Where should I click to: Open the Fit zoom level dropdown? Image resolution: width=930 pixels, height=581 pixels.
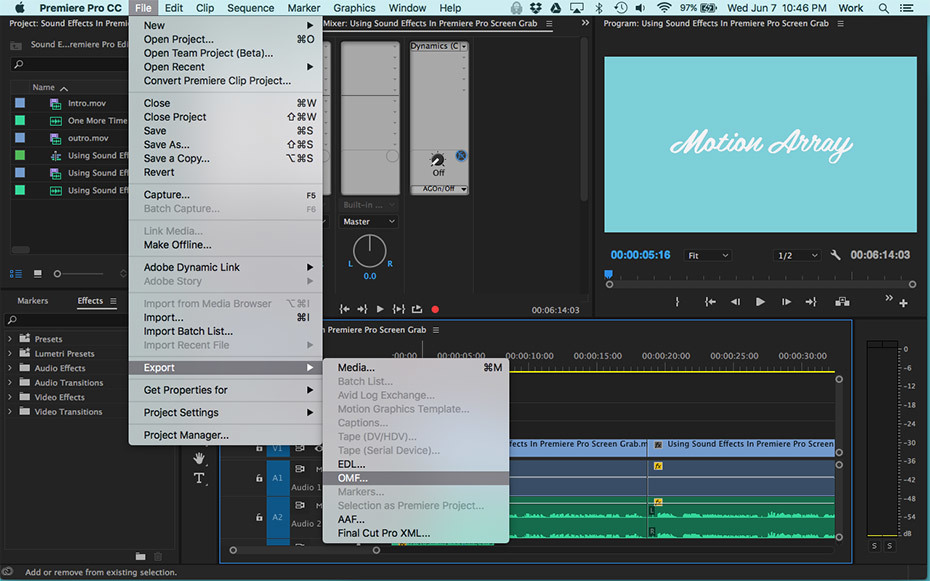coord(708,256)
